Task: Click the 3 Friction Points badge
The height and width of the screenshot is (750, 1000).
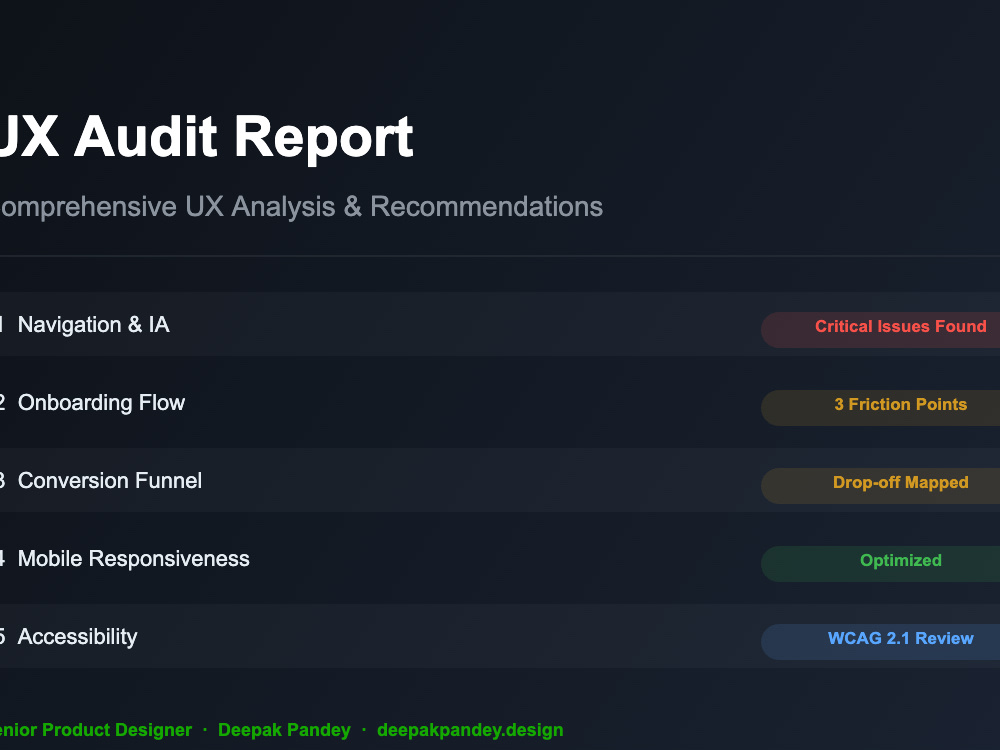Action: click(881, 408)
